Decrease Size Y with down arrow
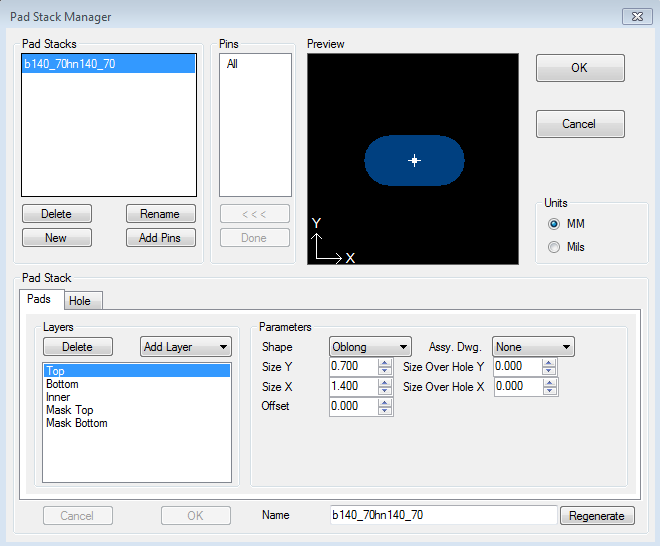The image size is (660, 546). [385, 371]
